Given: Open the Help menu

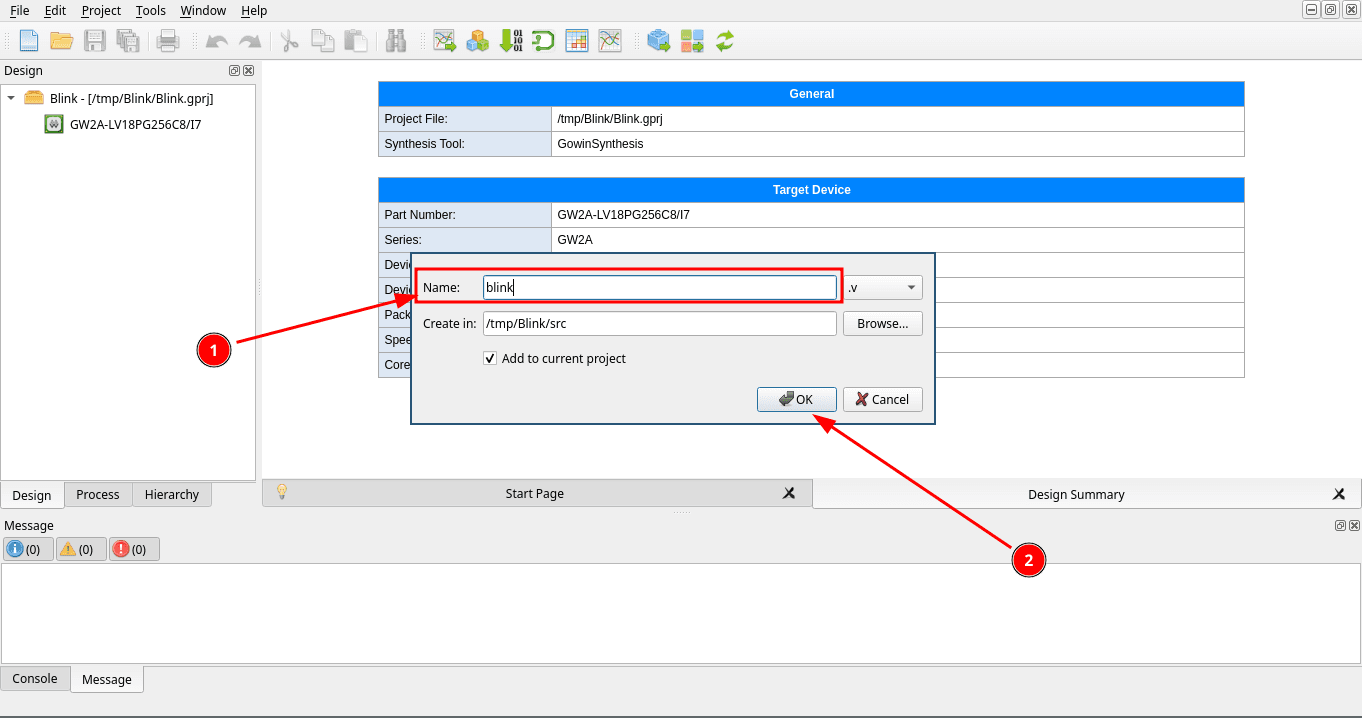Looking at the screenshot, I should pos(254,10).
